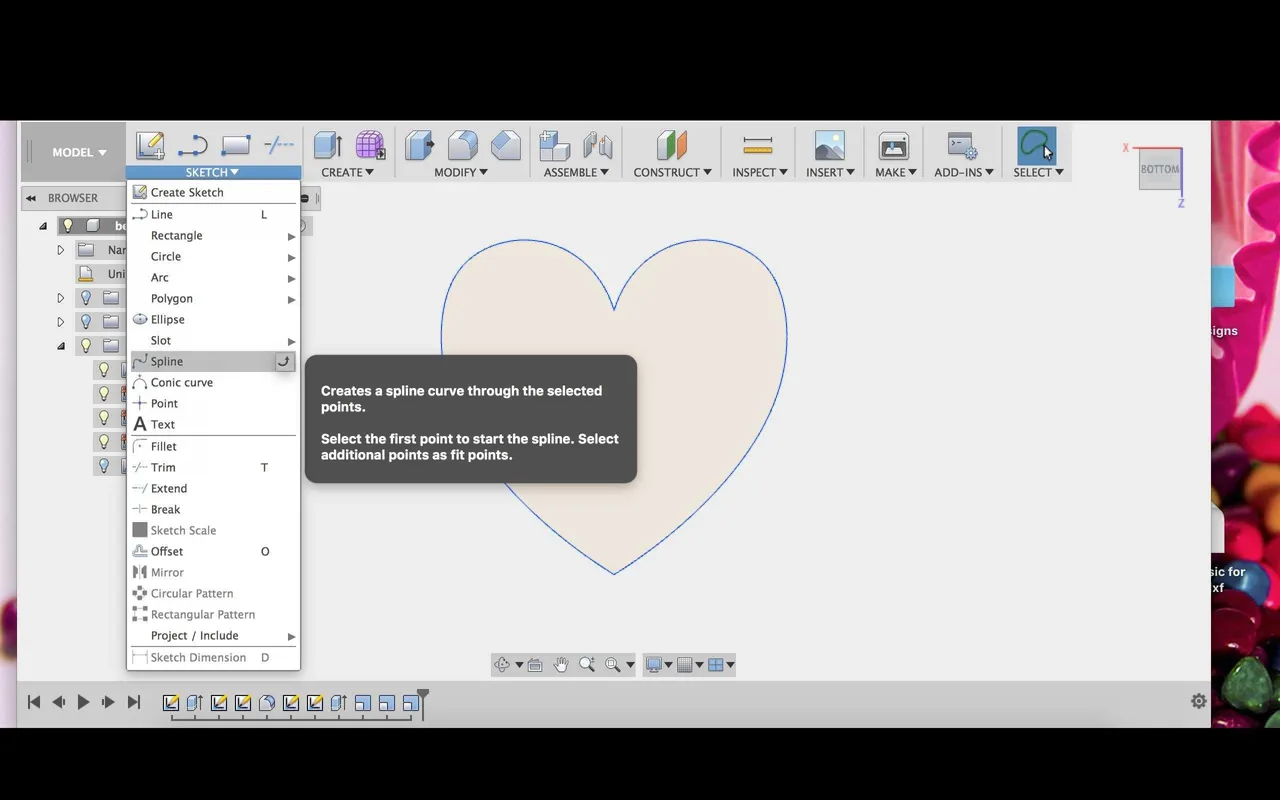Click the Joint icon in Assemble group

coord(597,146)
